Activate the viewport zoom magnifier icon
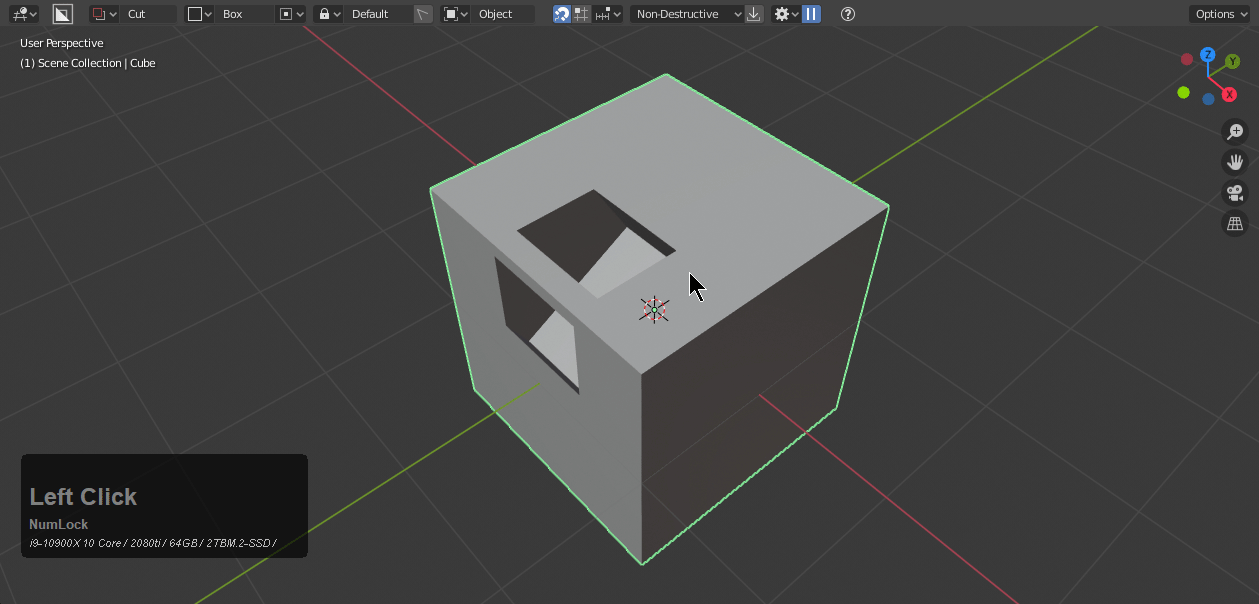 click(x=1235, y=131)
